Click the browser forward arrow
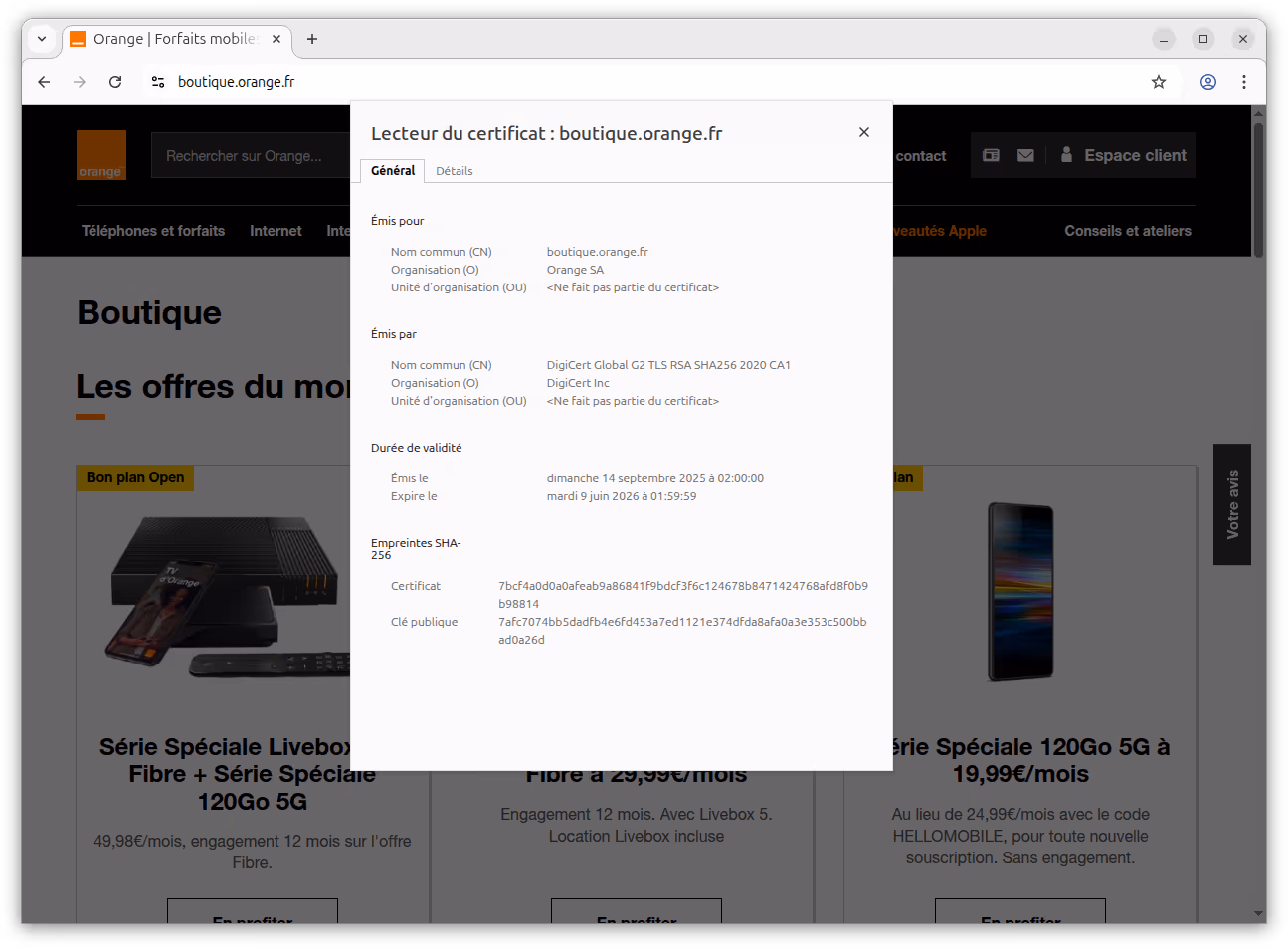This screenshot has width=1288, height=948. click(x=80, y=82)
